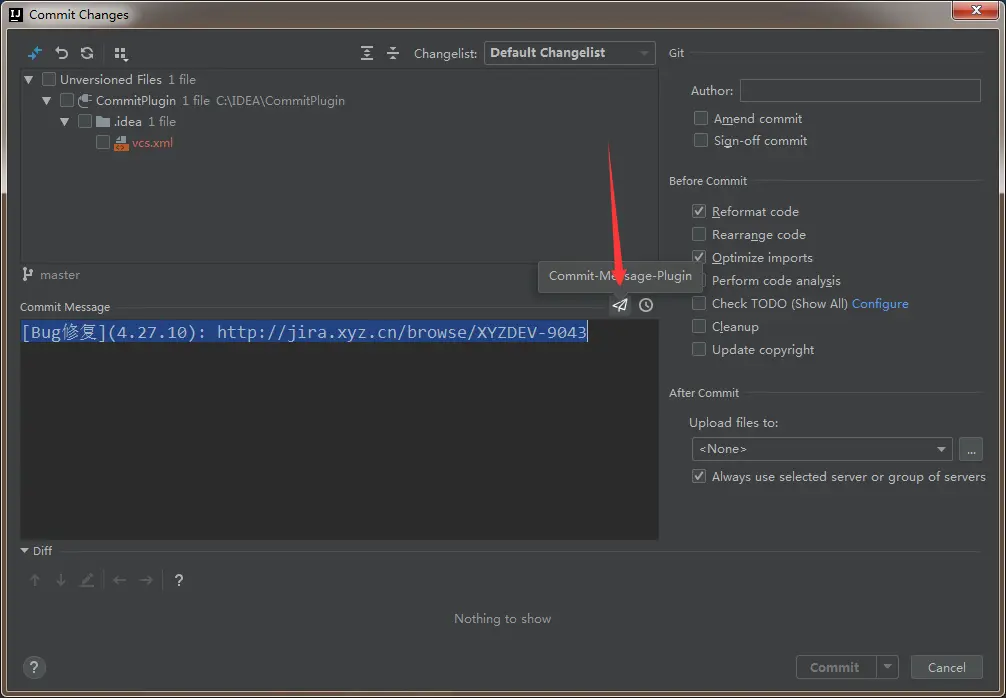Click in the Author input field
This screenshot has width=1006, height=698.
(860, 91)
